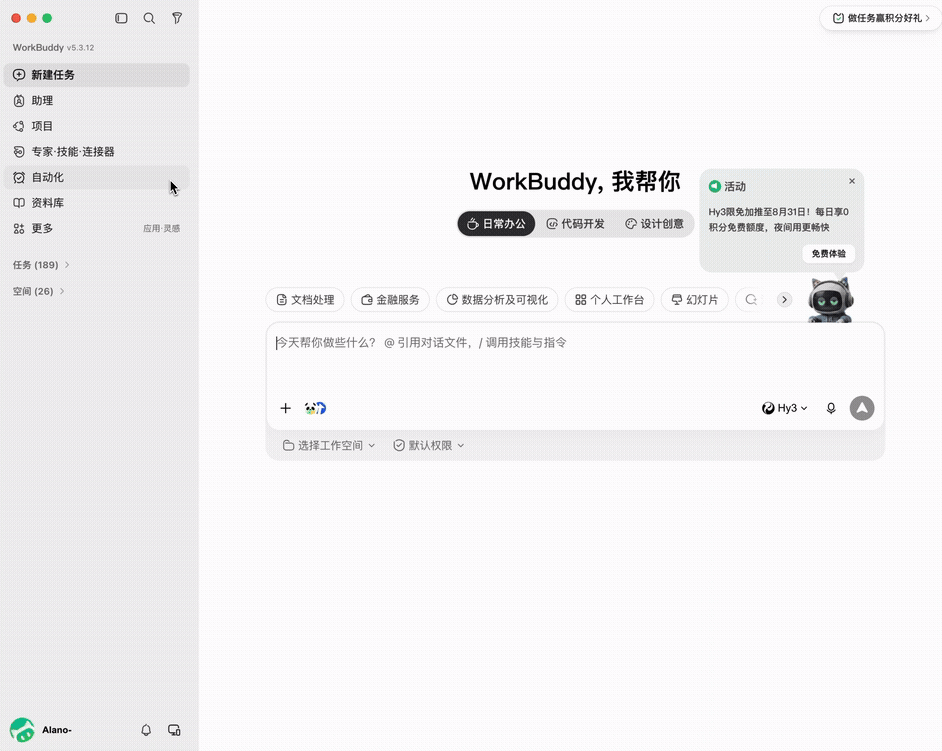Open 项目 in the sidebar

[x=97, y=126]
